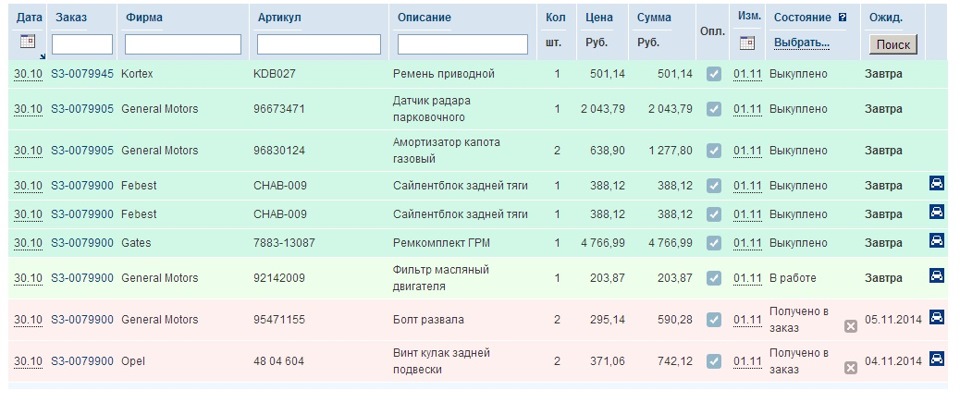This screenshot has height=402, width=960.
Task: Sort by the Фирма column header
Action: point(145,18)
